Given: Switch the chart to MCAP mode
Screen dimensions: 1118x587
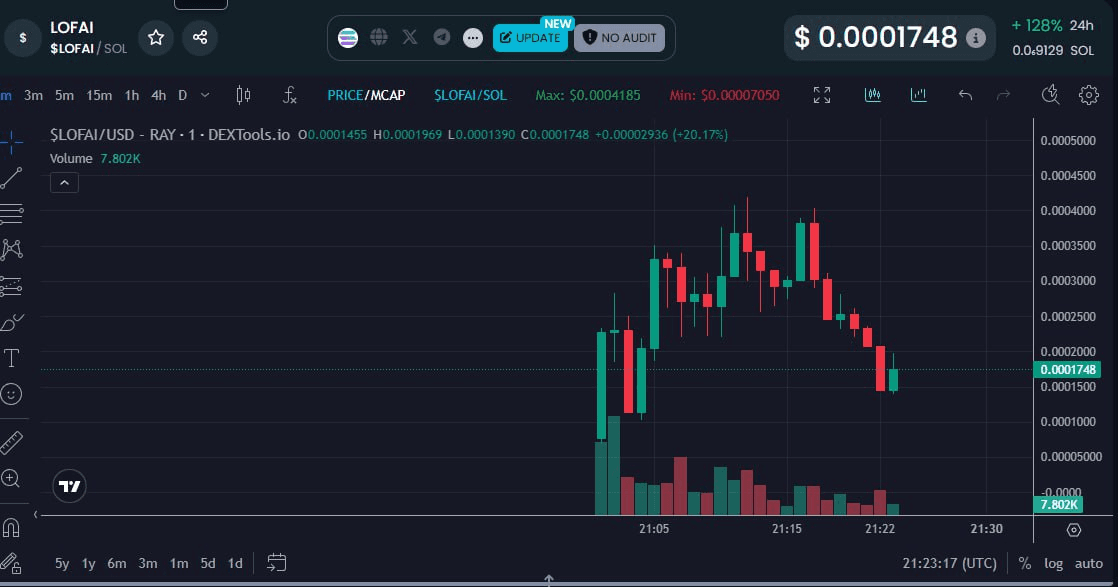Looking at the screenshot, I should pyautogui.click(x=388, y=95).
